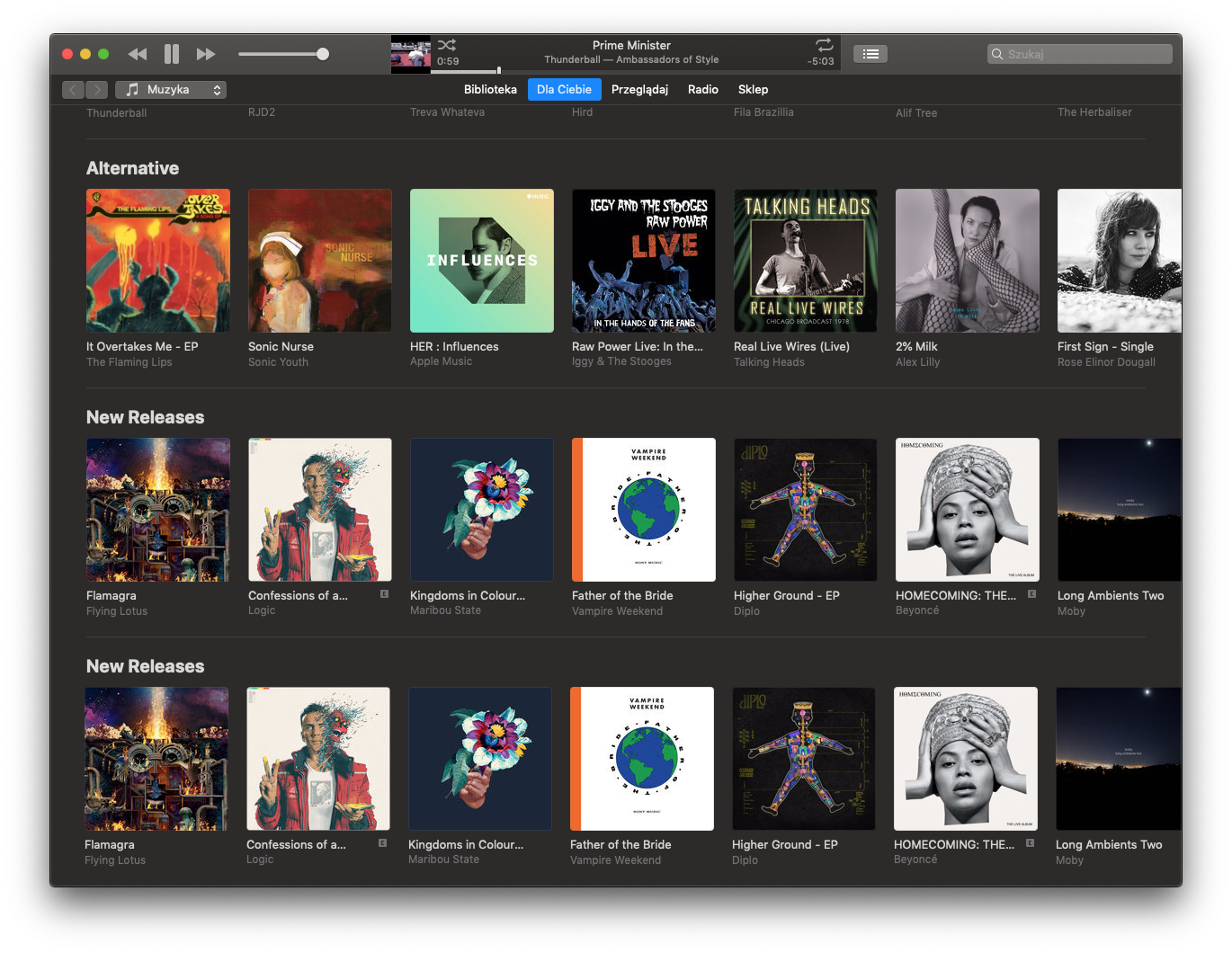This screenshot has height=953, width=1232.
Task: Click the Hird artist name
Action: point(582,112)
